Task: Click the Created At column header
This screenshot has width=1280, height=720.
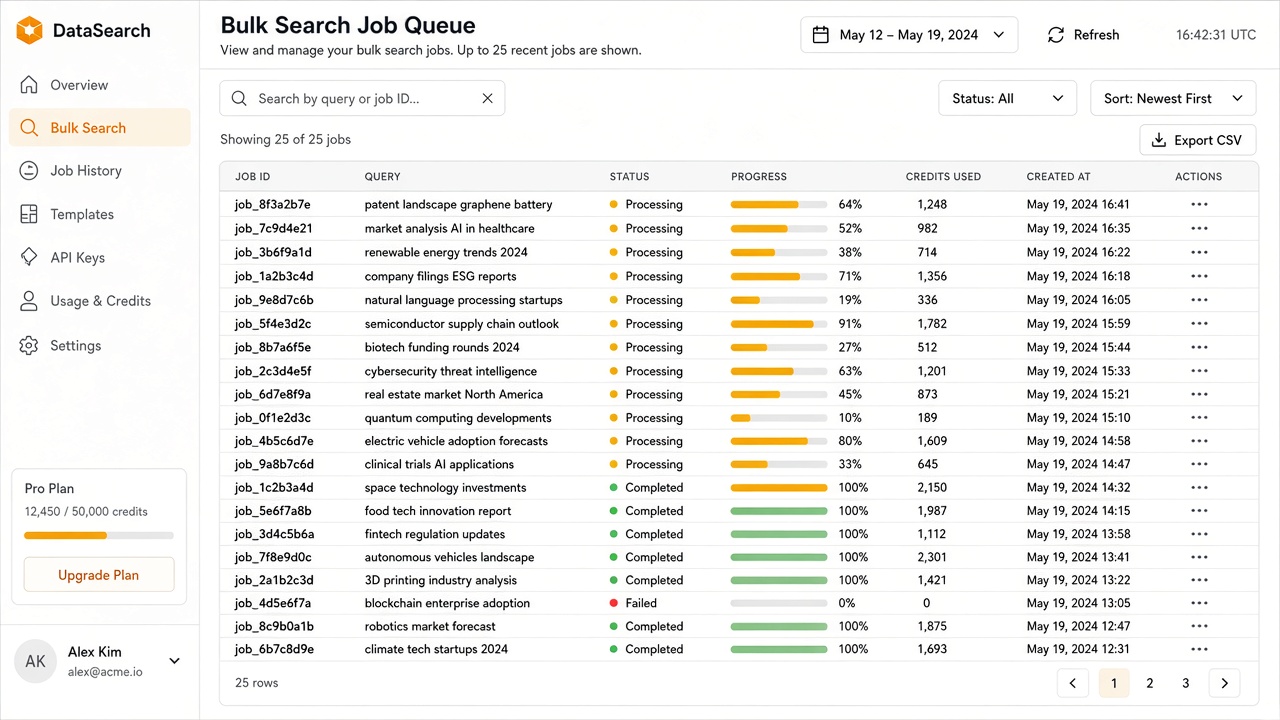Action: (1058, 177)
